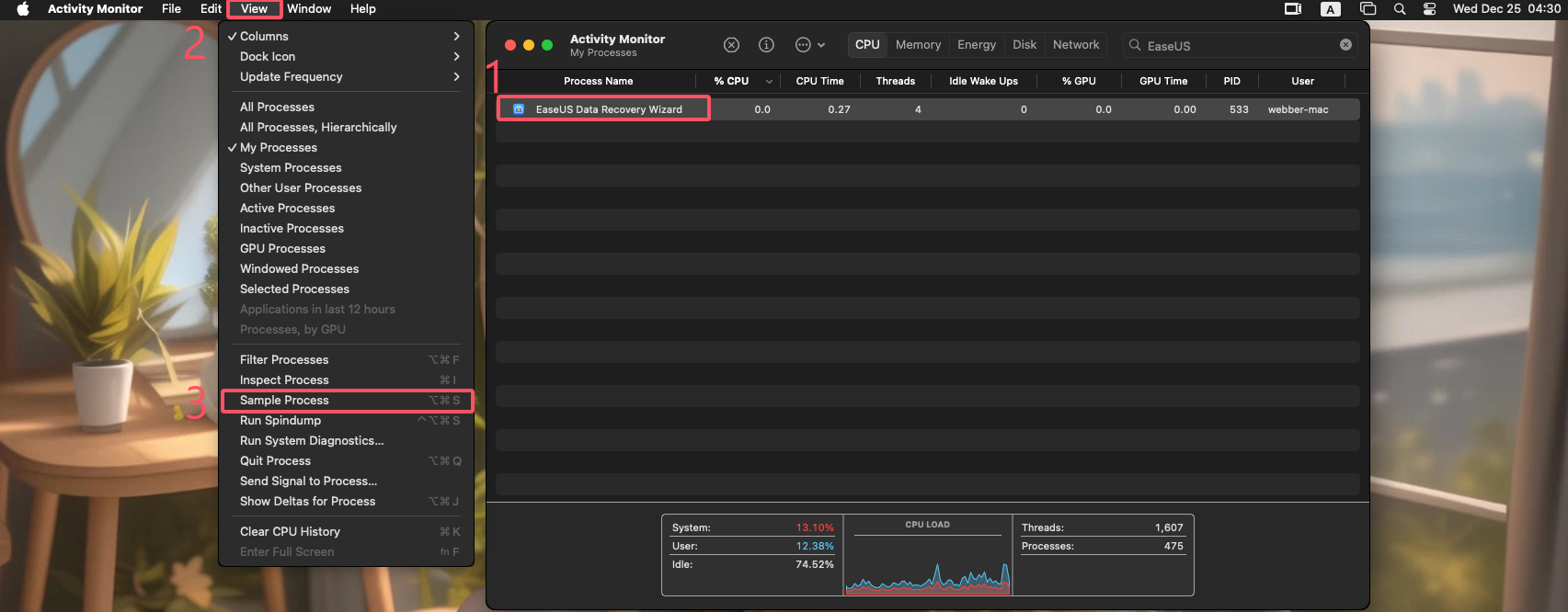Click Run Spindump menu item

(346, 420)
